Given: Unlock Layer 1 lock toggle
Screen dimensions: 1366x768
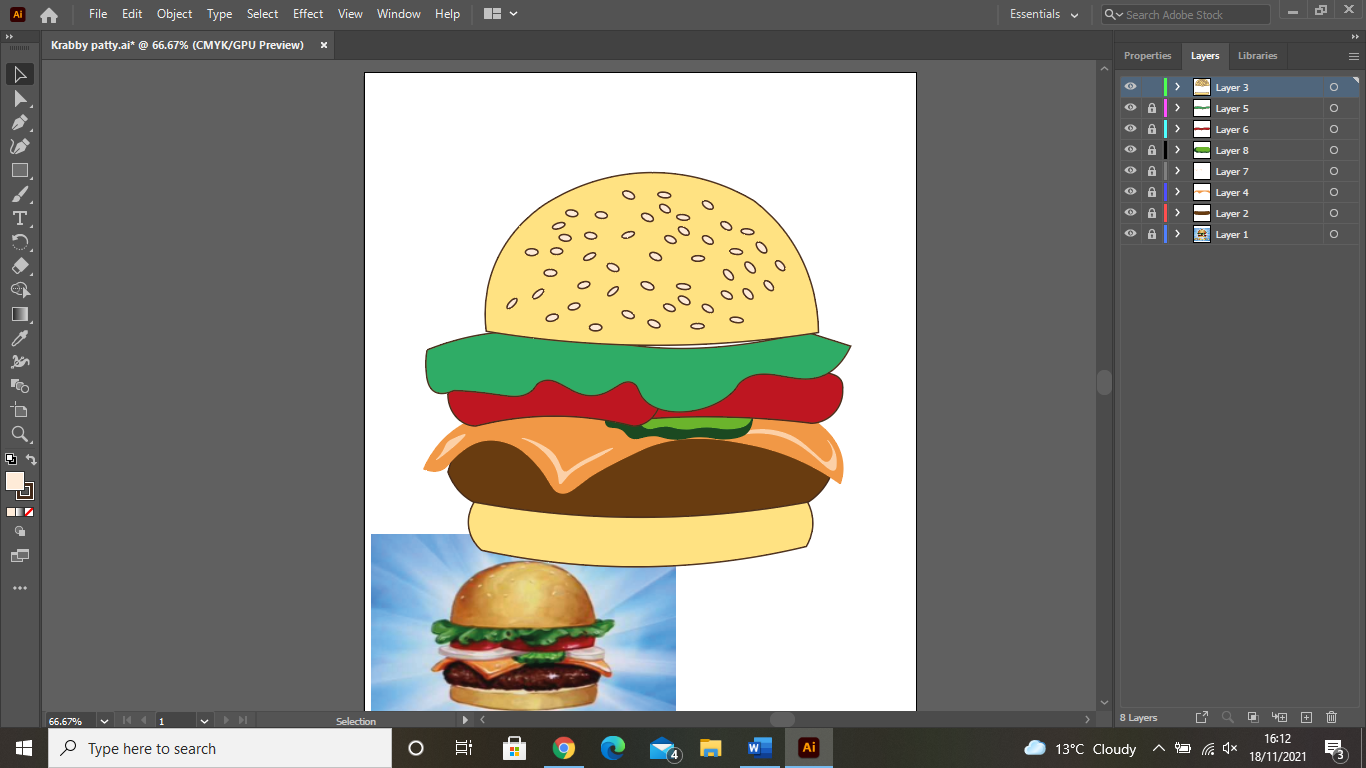Looking at the screenshot, I should coord(1152,234).
